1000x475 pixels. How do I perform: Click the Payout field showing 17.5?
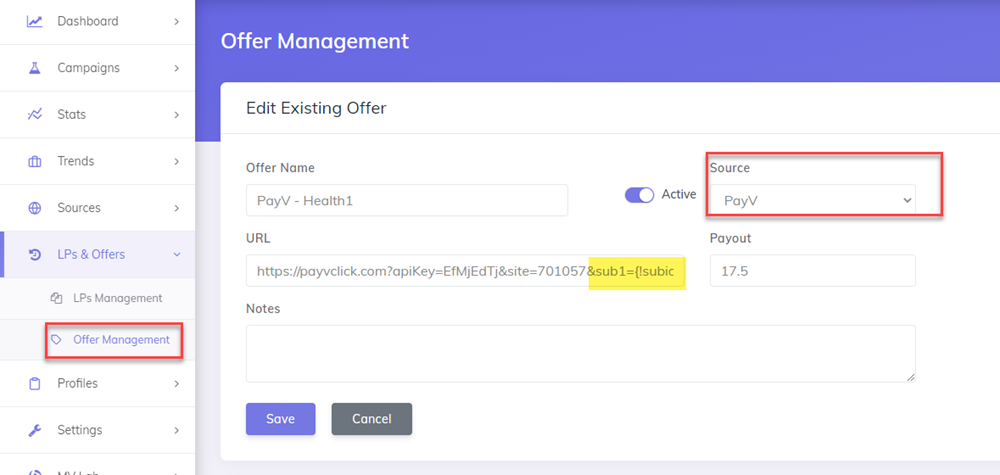[812, 271]
